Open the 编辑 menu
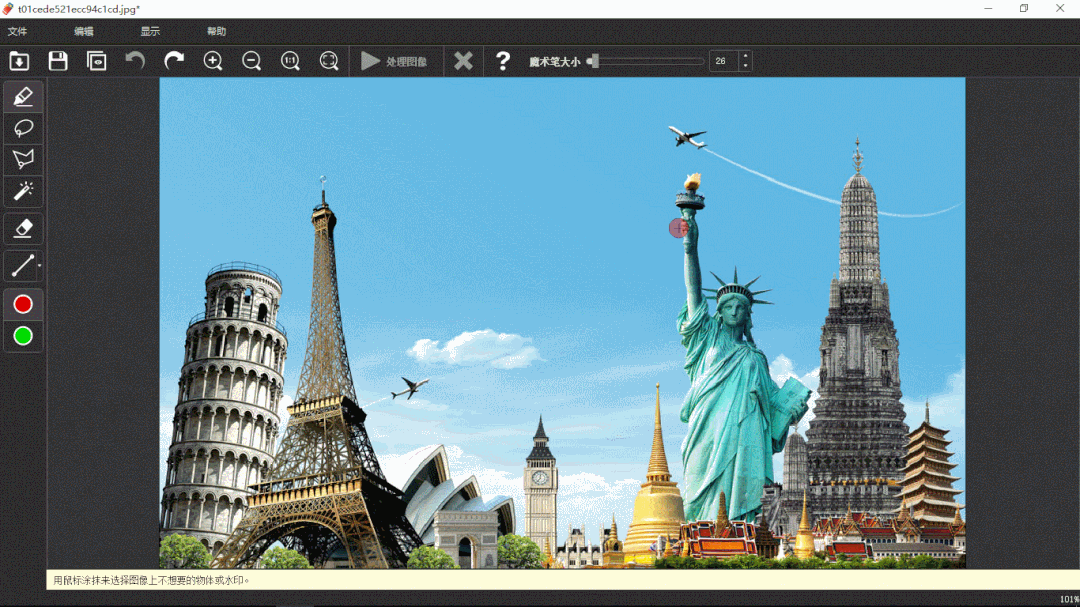 click(84, 32)
